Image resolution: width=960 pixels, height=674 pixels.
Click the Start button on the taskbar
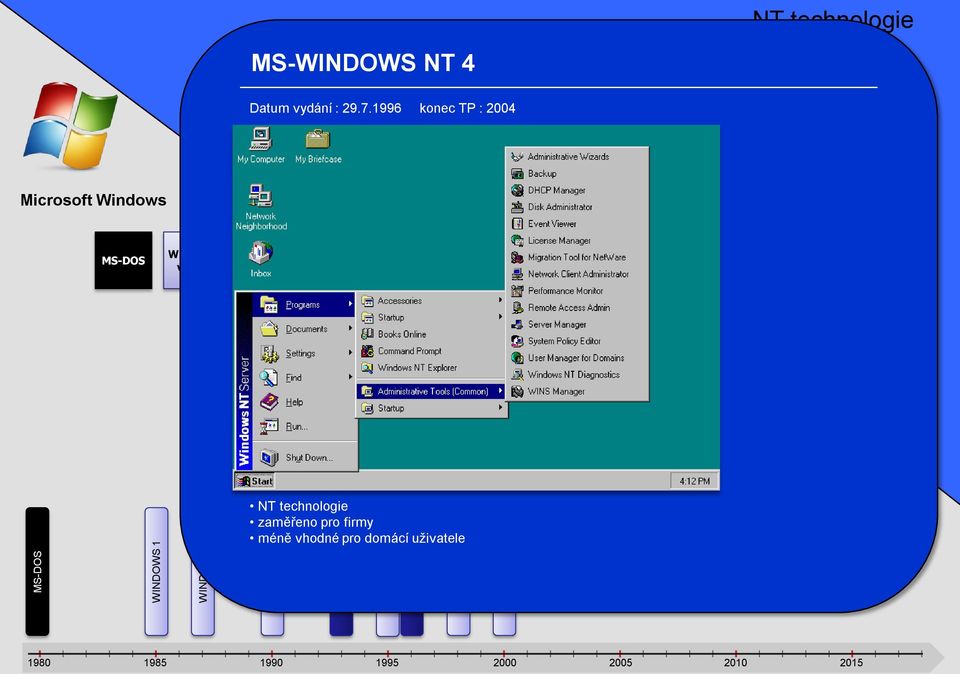(255, 481)
